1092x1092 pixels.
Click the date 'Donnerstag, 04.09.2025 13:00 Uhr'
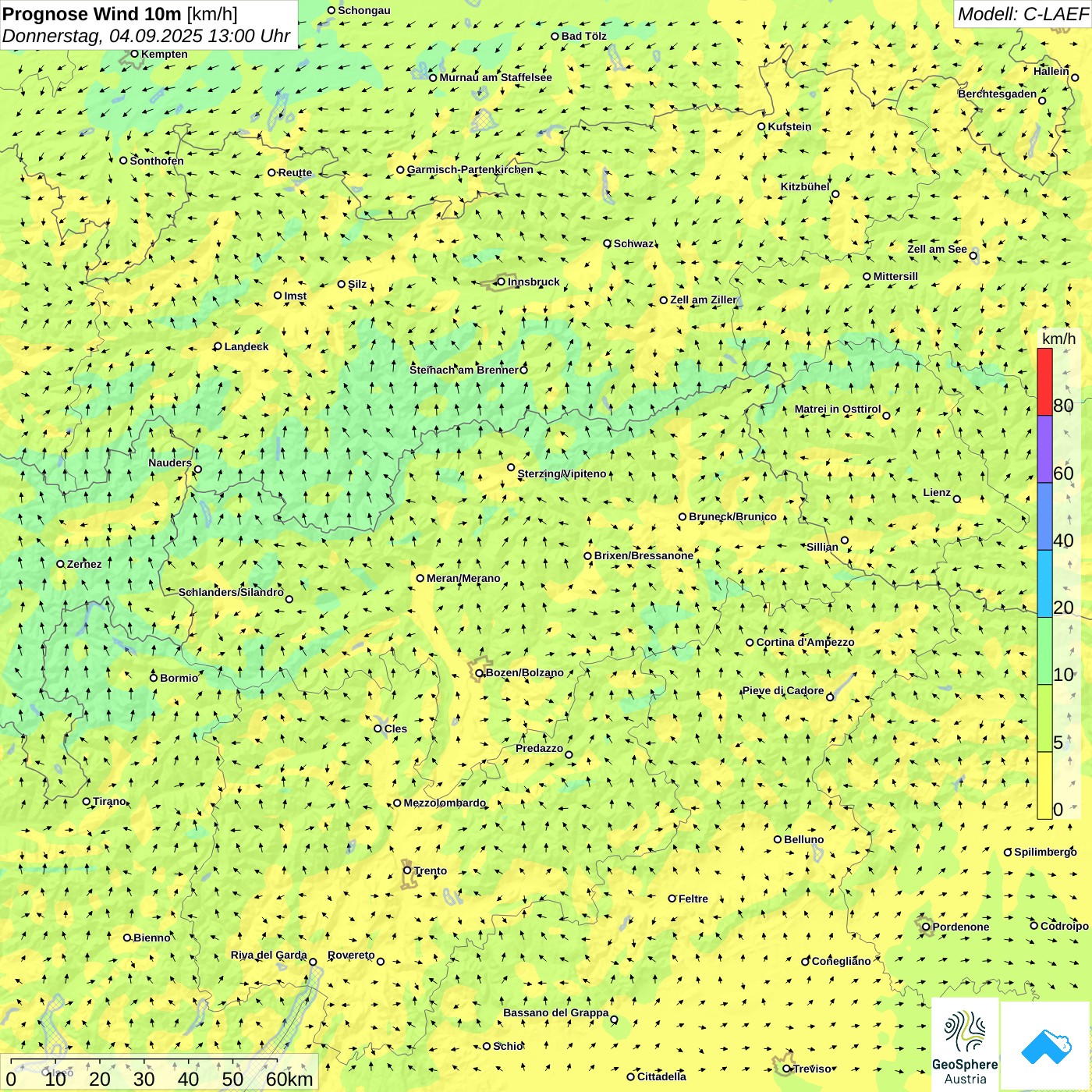coord(146,36)
